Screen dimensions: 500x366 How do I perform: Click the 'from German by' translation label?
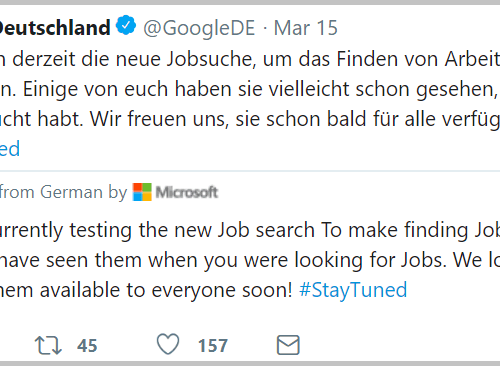pos(63,192)
